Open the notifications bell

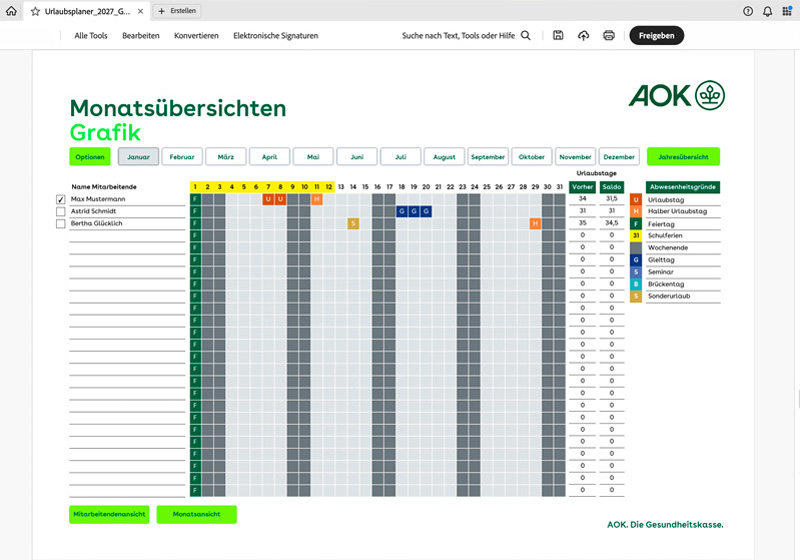click(x=767, y=11)
